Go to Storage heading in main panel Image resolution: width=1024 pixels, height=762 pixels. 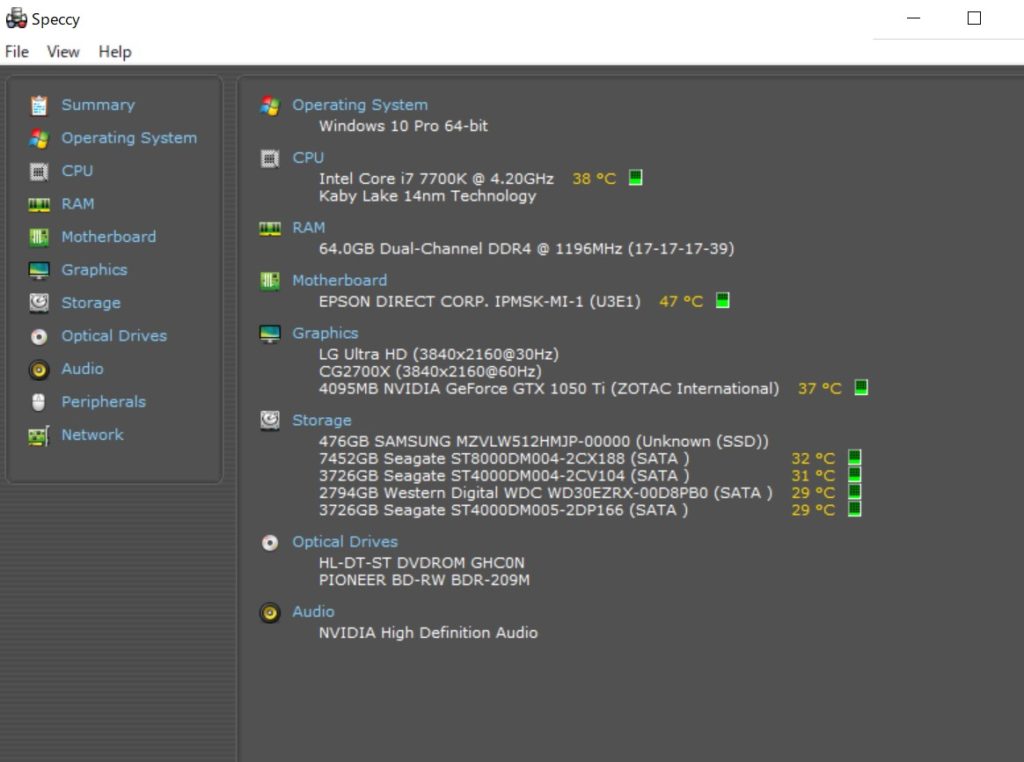pyautogui.click(x=321, y=420)
